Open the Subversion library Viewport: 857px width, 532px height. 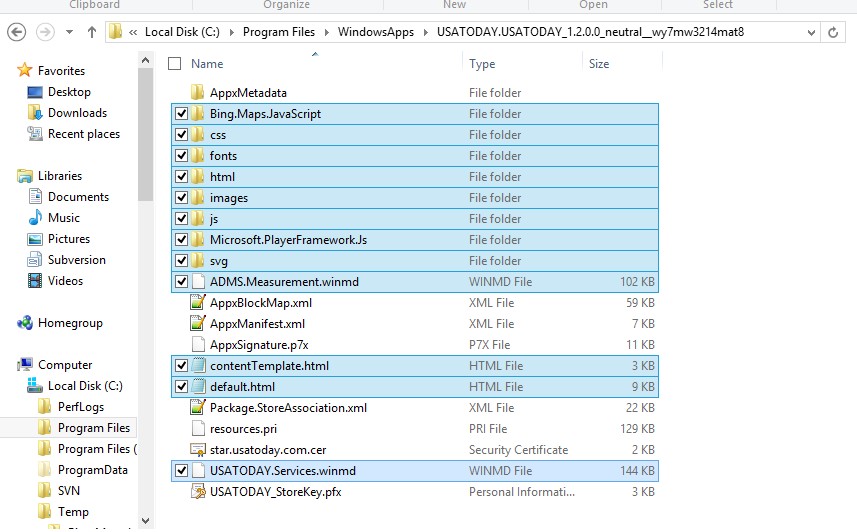coord(77,260)
